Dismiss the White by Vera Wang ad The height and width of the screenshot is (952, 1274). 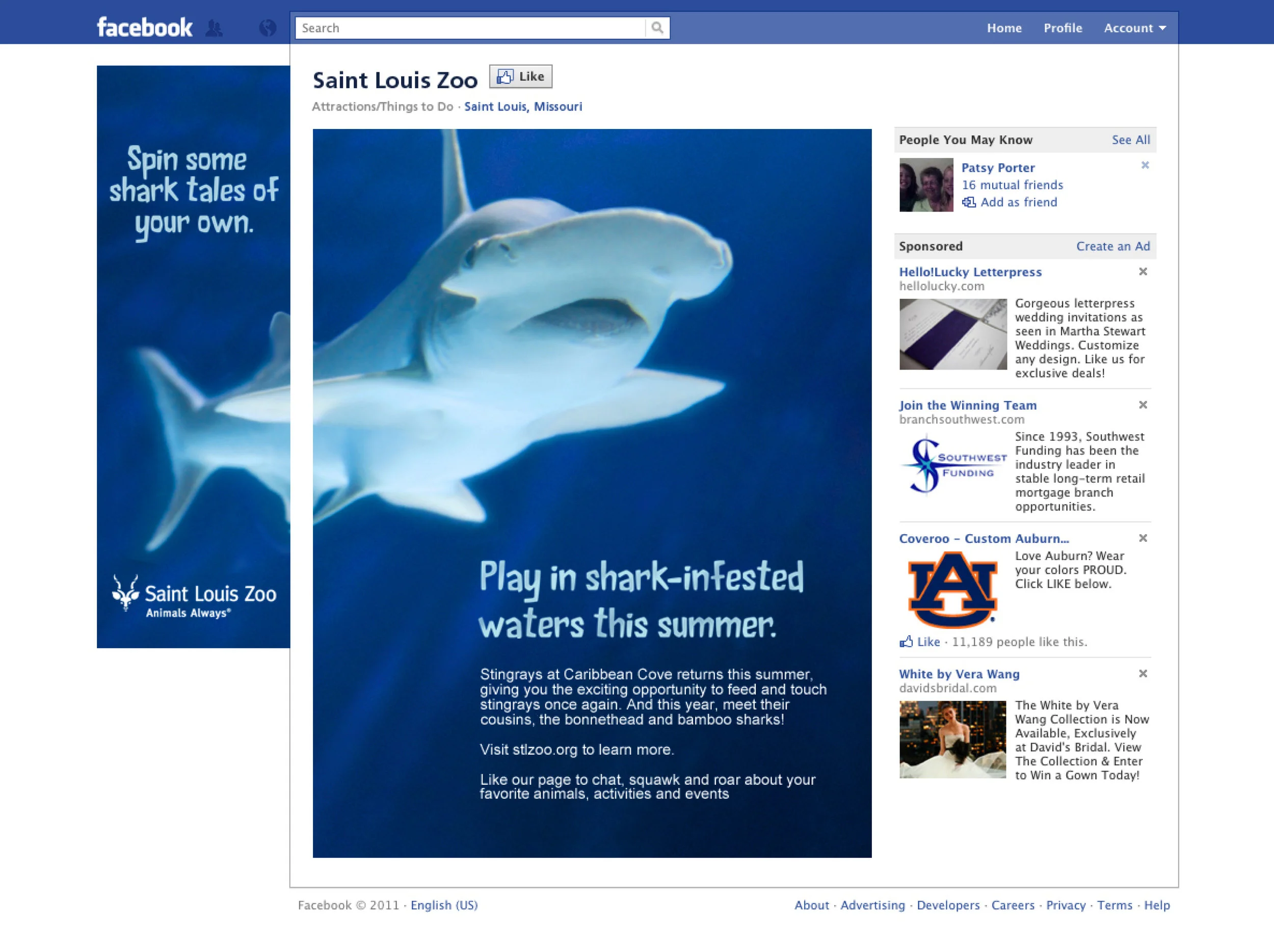[1143, 673]
